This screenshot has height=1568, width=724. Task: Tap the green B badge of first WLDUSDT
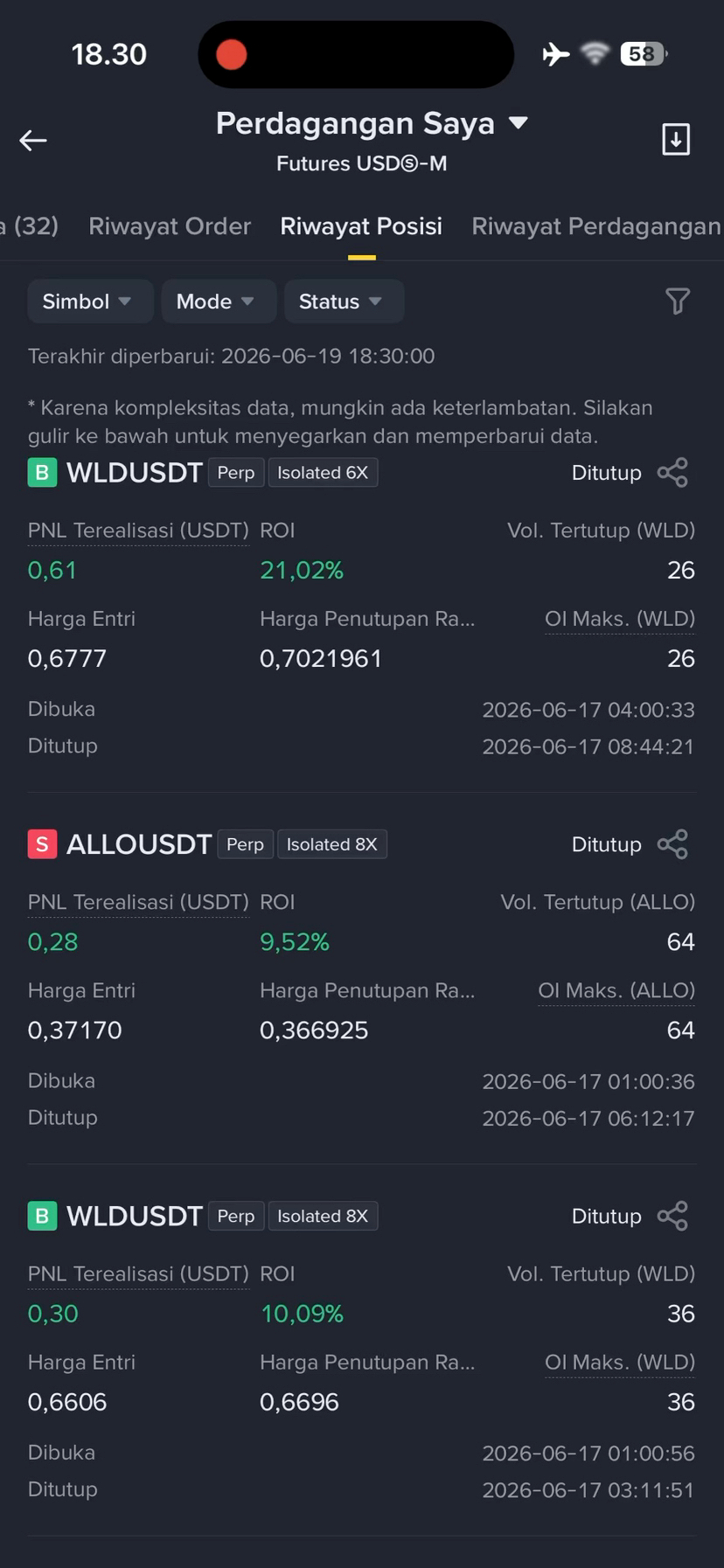pos(42,473)
